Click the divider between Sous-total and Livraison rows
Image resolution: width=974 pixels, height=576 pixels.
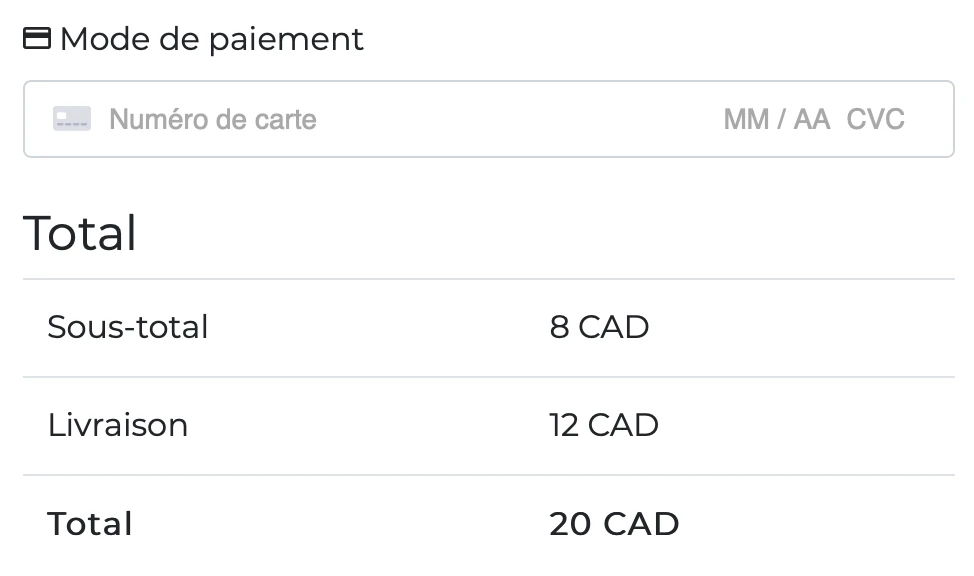pyautogui.click(x=488, y=377)
